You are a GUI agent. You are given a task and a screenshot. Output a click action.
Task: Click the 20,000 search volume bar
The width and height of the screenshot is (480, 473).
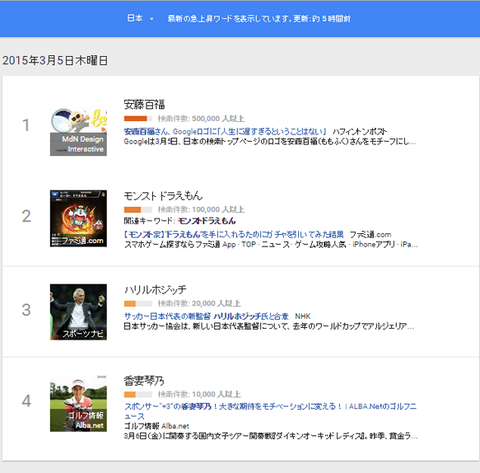point(138,304)
